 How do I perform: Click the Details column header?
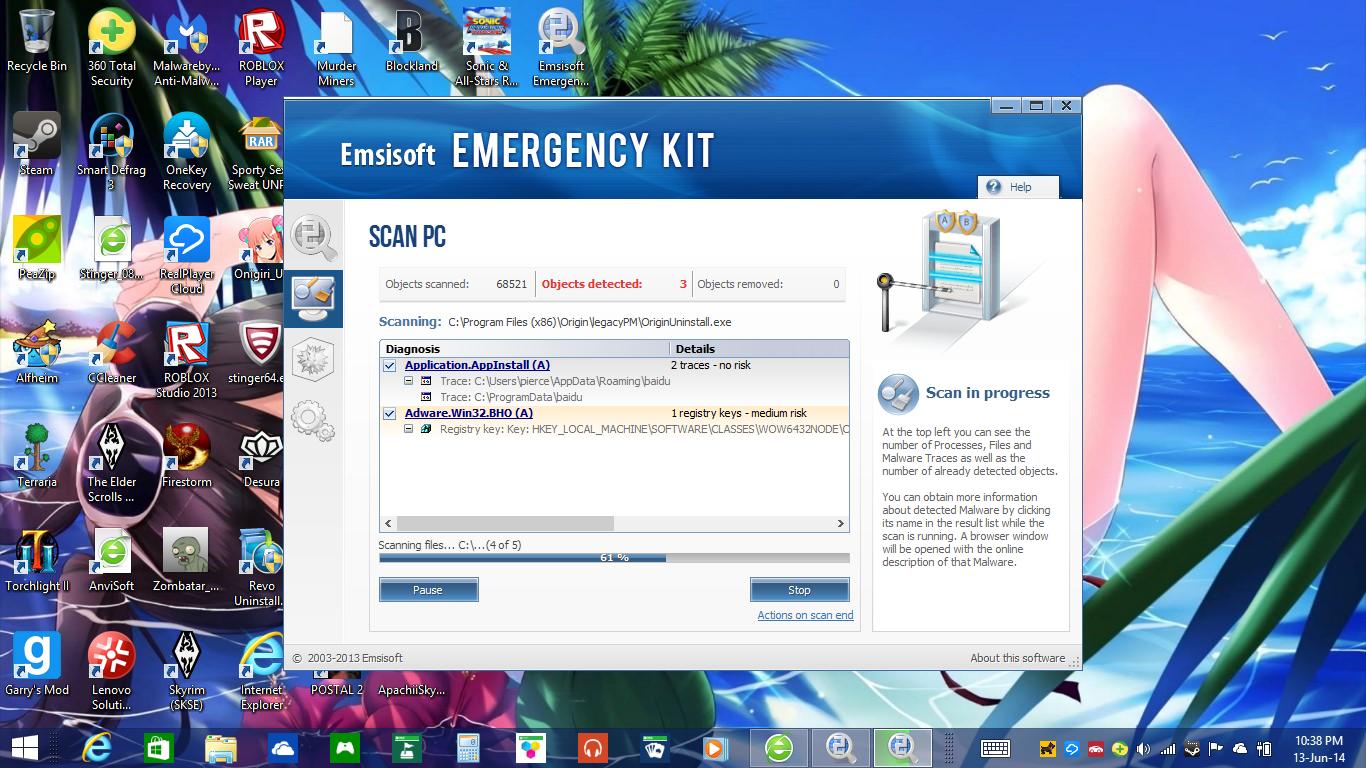point(759,349)
